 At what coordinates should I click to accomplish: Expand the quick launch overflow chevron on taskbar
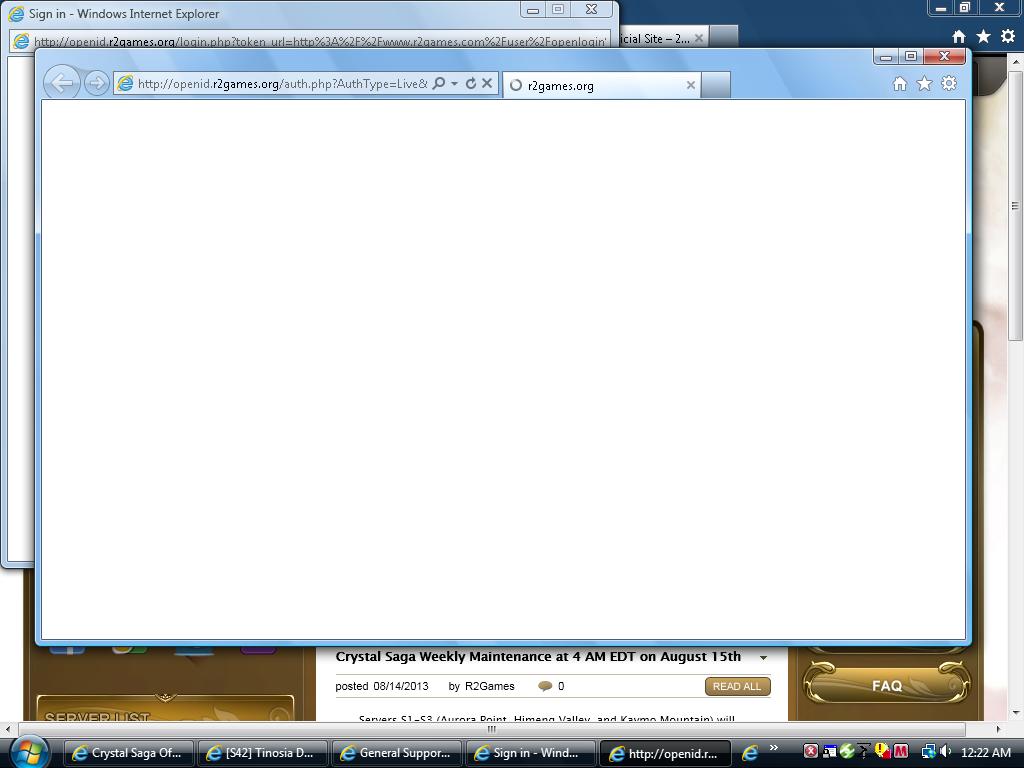[773, 748]
